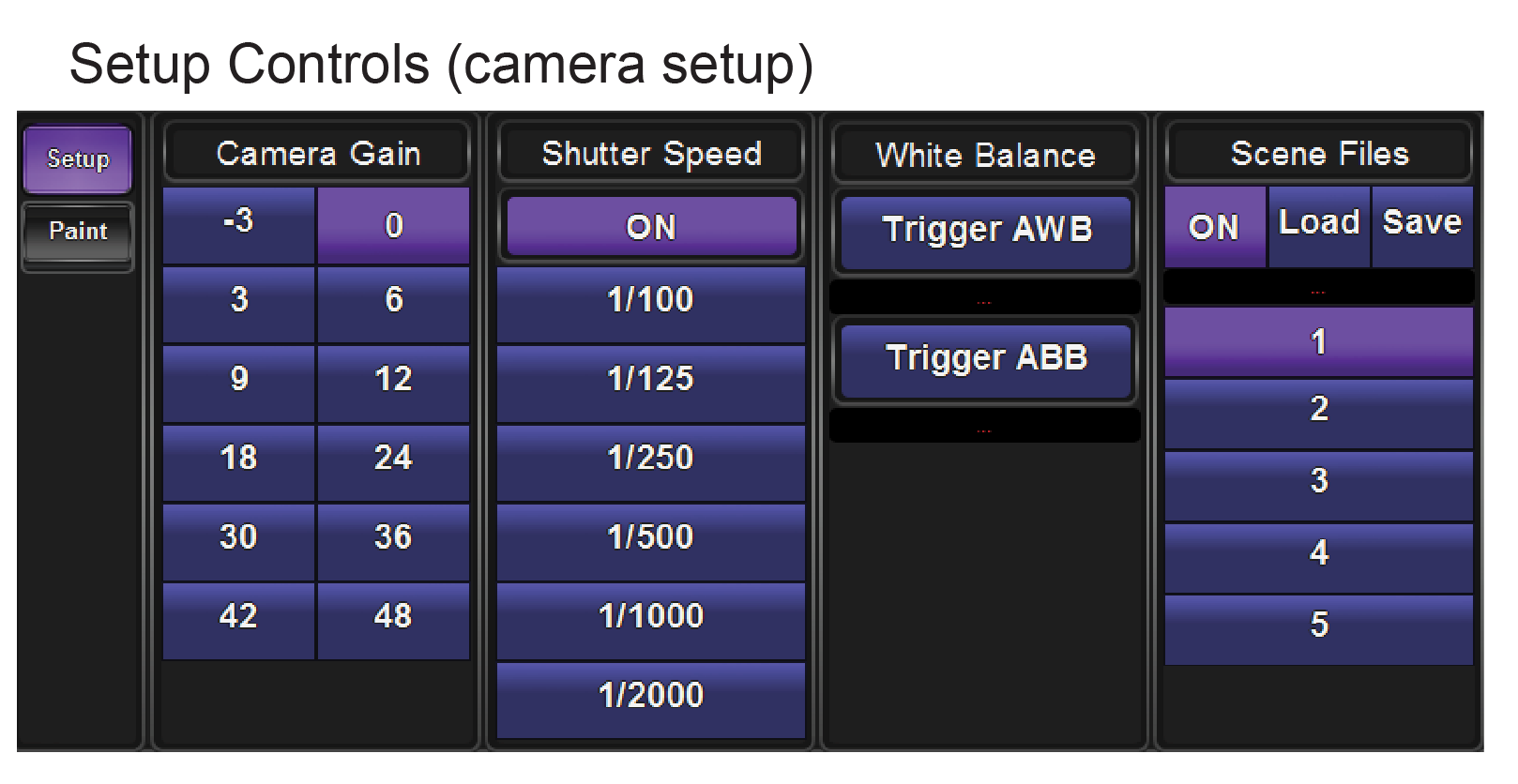Select scene file 5

point(1318,626)
